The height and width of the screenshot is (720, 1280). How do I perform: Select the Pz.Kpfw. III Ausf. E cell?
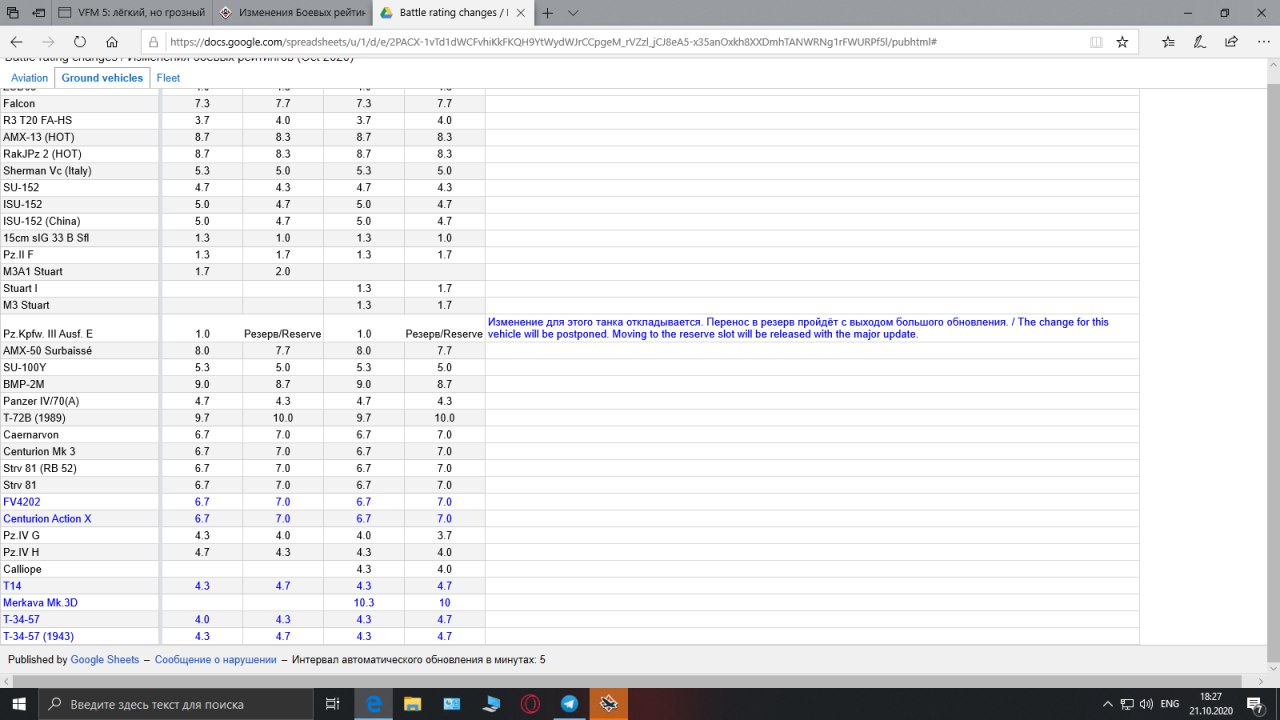point(79,328)
